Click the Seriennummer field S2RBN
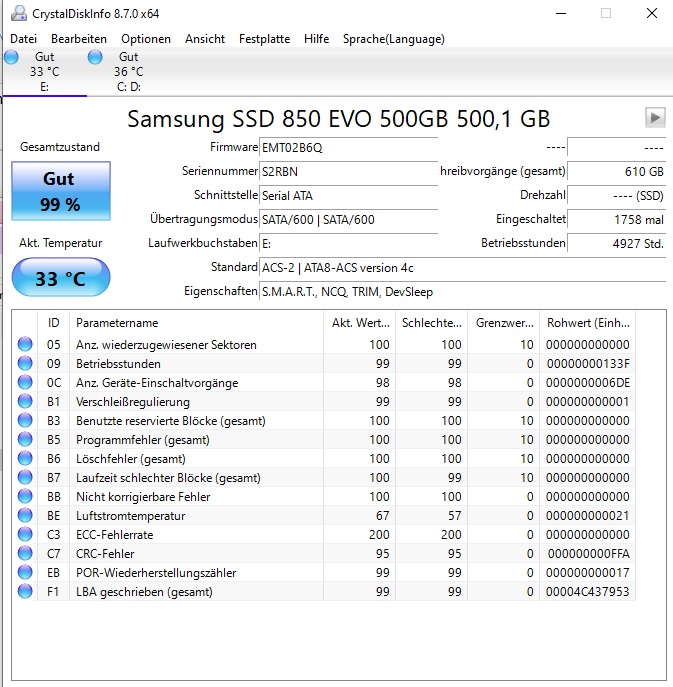Screen dimensions: 673x687 coord(348,171)
